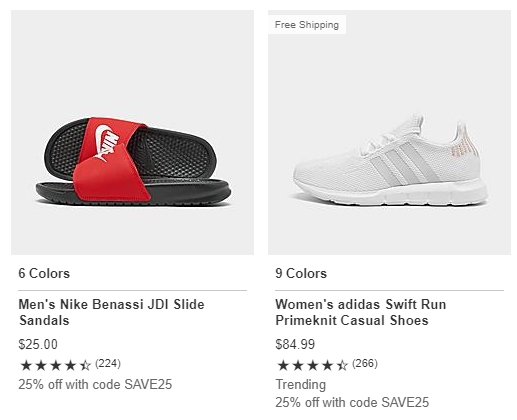Open the (224) reviews count for sandals
This screenshot has height=420, width=517.
(x=108, y=363)
